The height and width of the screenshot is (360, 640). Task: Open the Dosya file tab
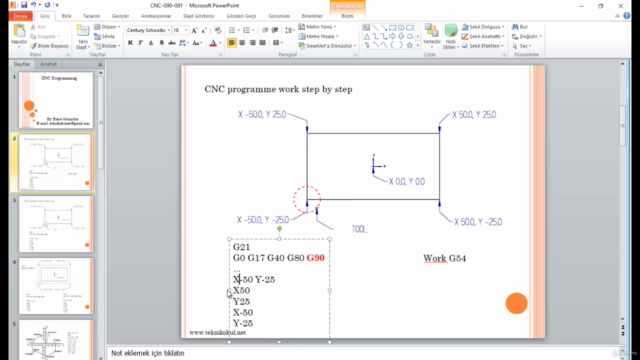click(20, 16)
